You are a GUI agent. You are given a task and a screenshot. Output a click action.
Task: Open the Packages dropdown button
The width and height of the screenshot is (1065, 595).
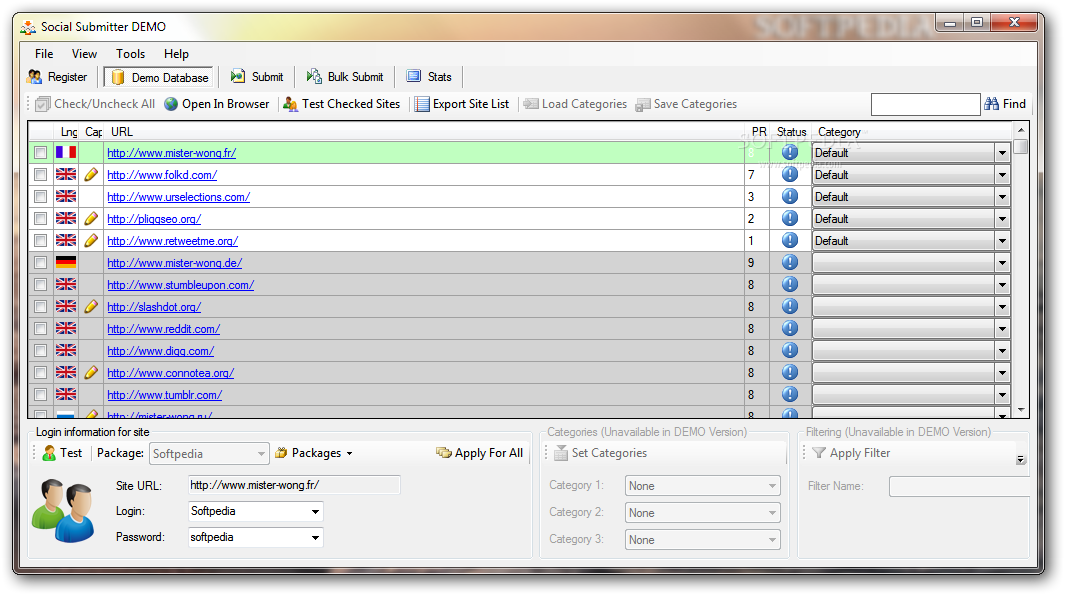(314, 453)
